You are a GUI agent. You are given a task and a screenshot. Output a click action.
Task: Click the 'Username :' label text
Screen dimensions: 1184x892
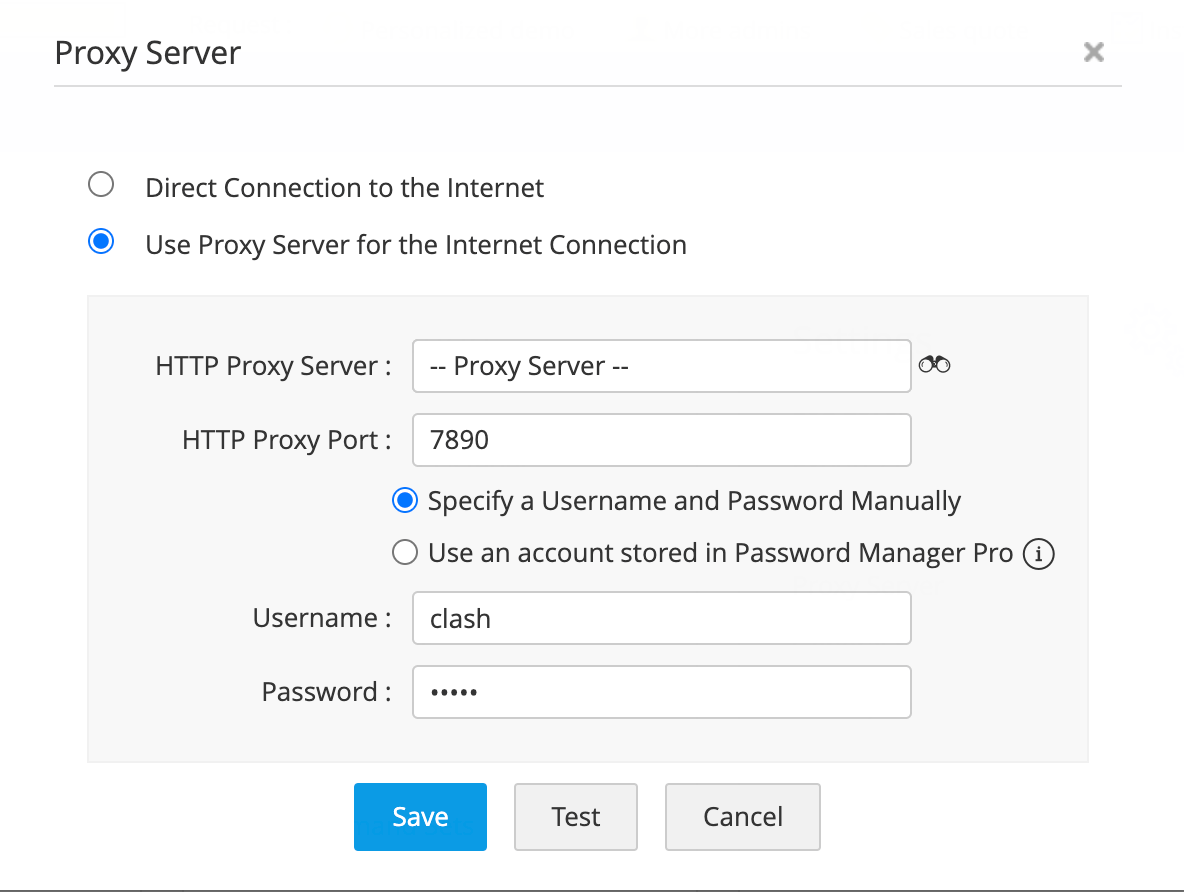click(321, 618)
